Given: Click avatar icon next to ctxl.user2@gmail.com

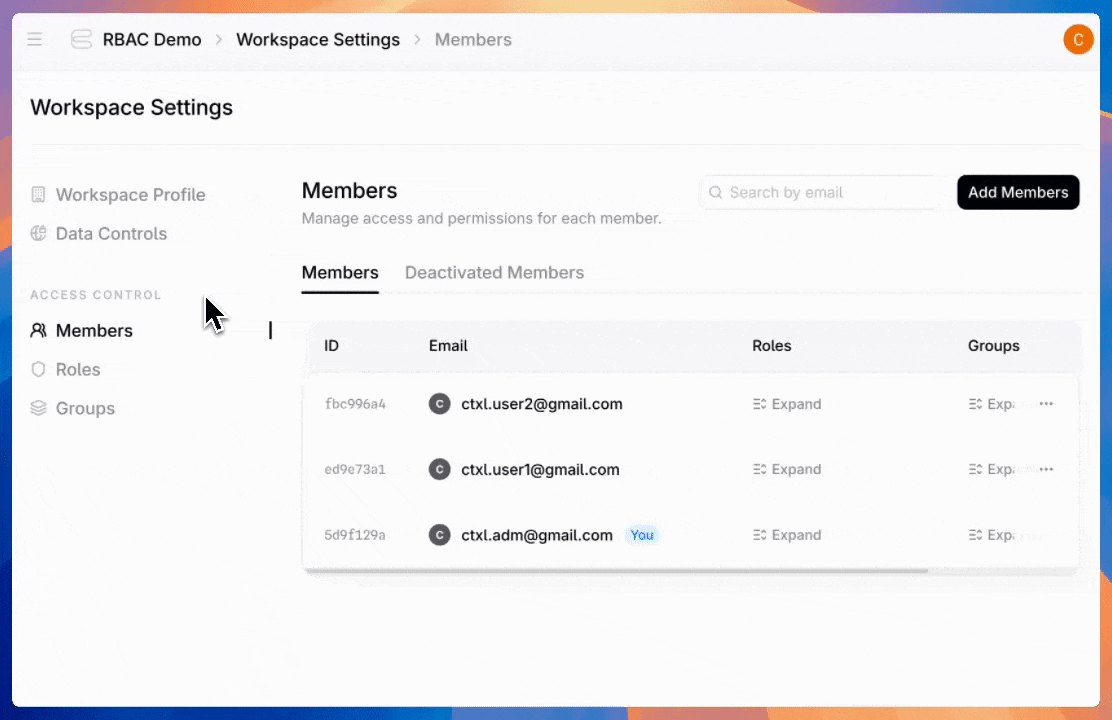Looking at the screenshot, I should click(x=439, y=404).
